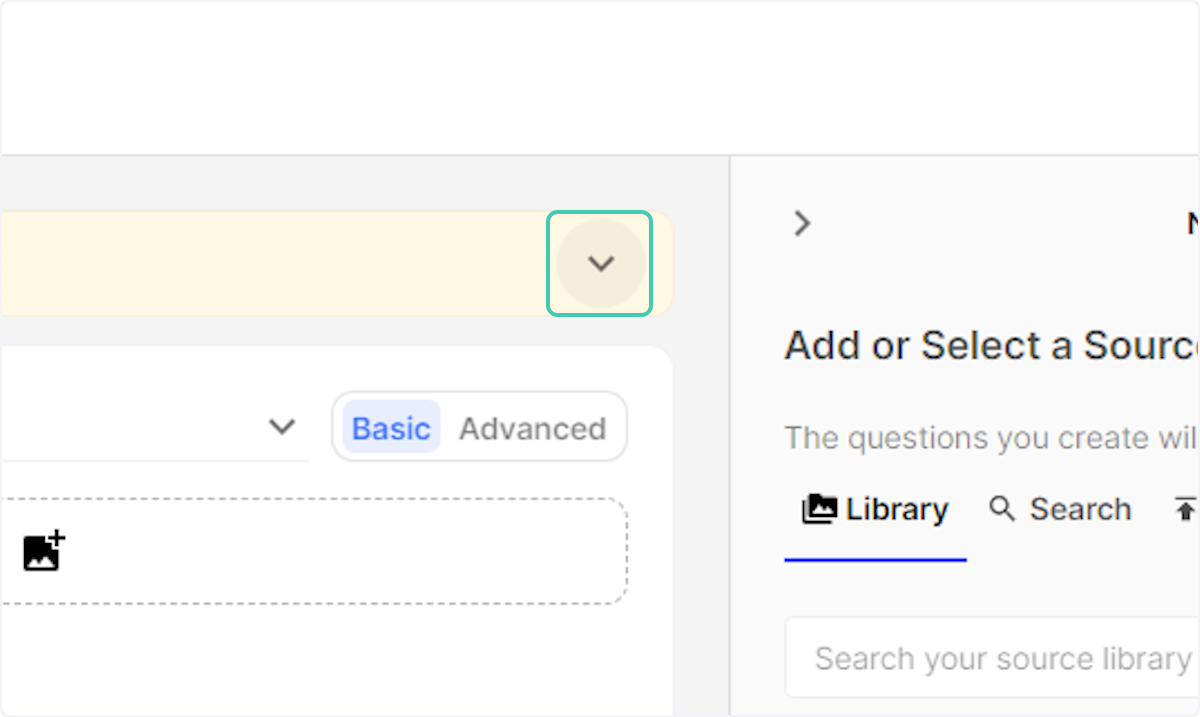Click the magnifier icon beside Search
This screenshot has width=1200, height=717.
[x=1002, y=509]
